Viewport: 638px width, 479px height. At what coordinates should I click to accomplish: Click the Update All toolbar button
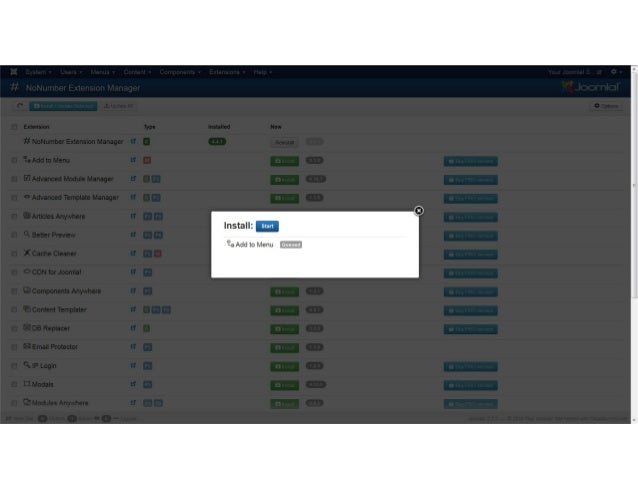click(x=119, y=106)
